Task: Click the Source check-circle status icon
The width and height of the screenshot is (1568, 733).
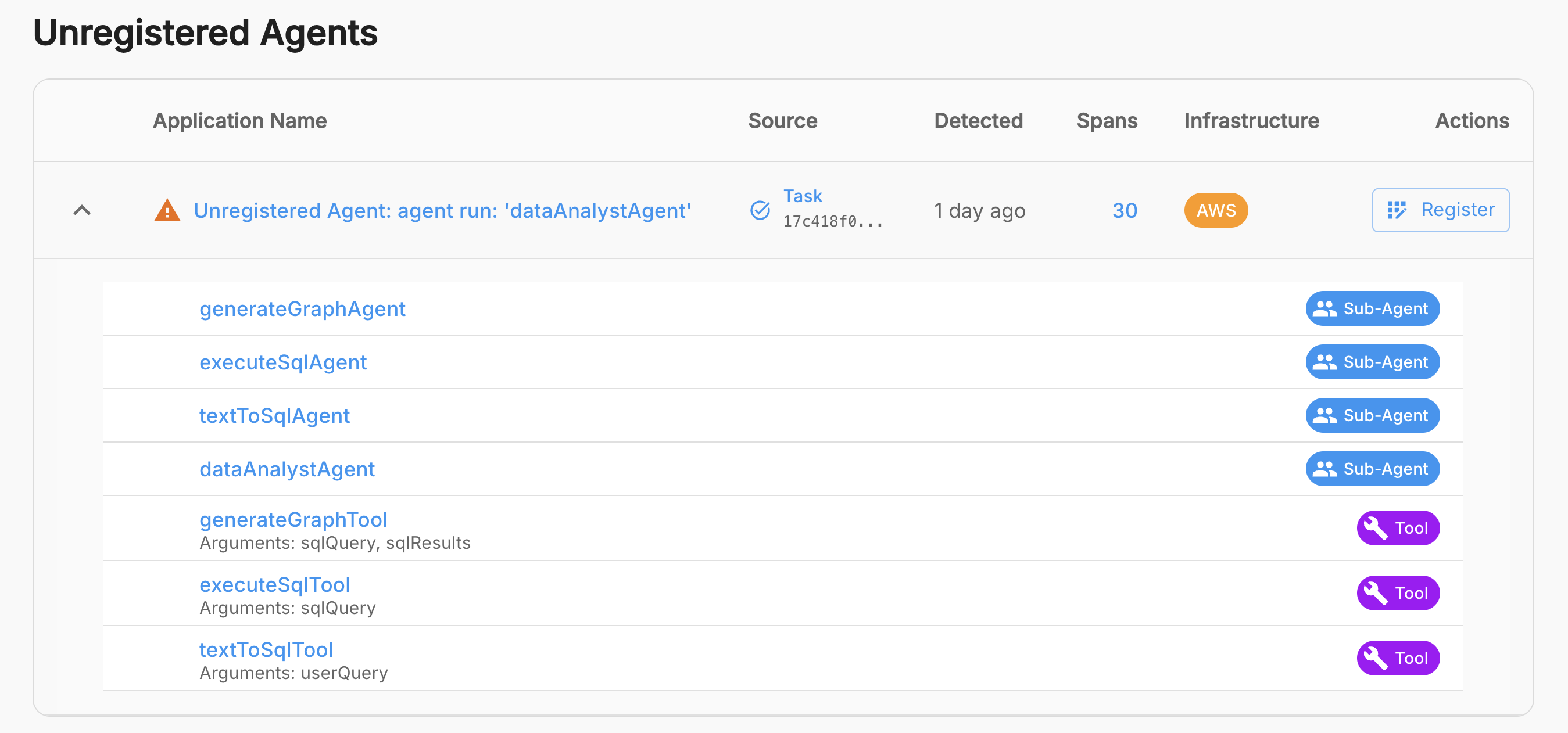Action: (760, 210)
